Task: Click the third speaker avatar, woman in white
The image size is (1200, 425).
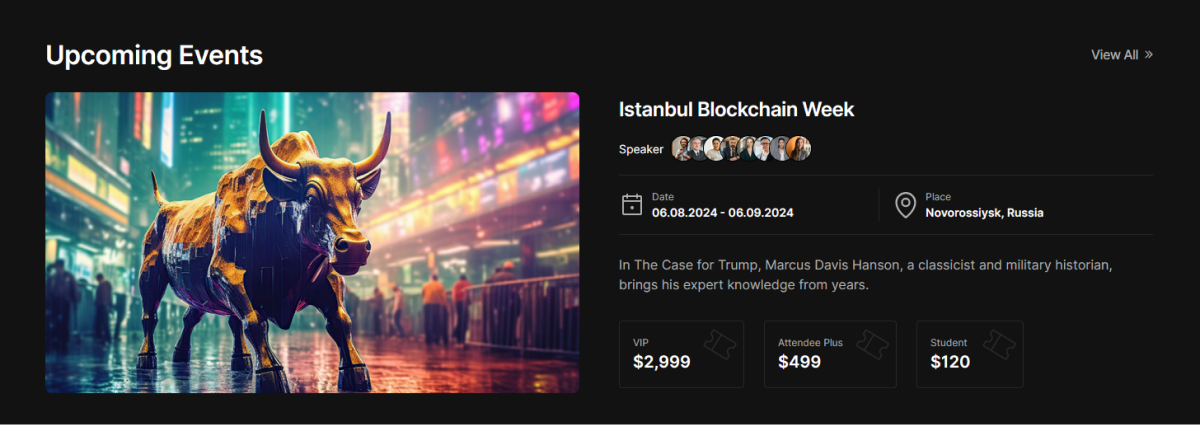Action: tap(715, 149)
